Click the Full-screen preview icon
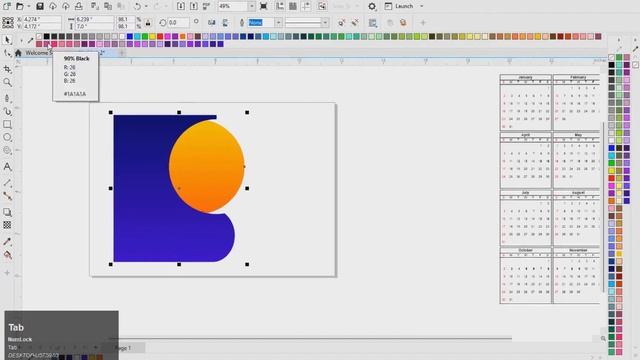Image resolution: width=640 pixels, height=360 pixels. (264, 6)
